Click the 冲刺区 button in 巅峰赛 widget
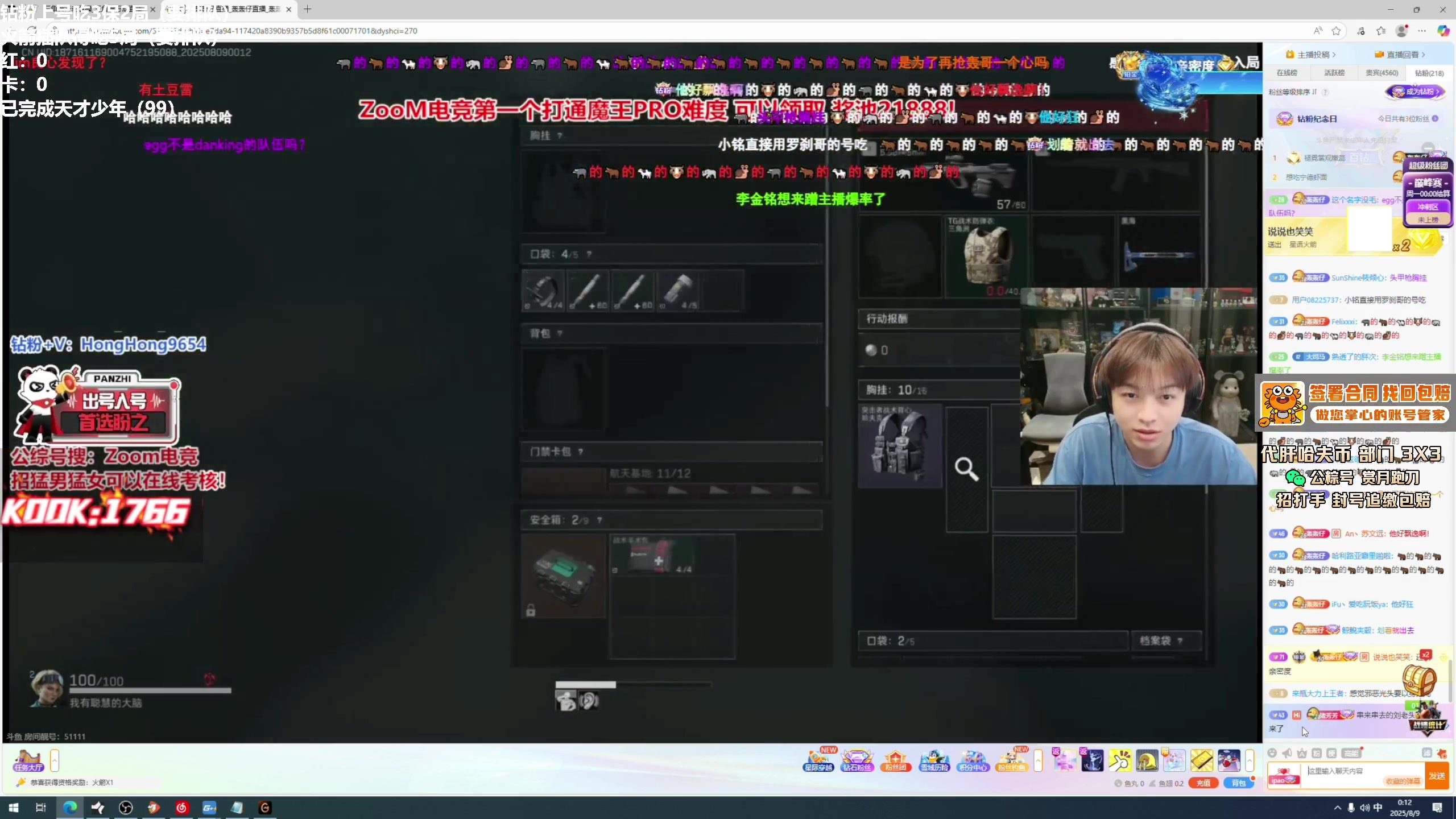The image size is (1456, 819). tap(1428, 207)
